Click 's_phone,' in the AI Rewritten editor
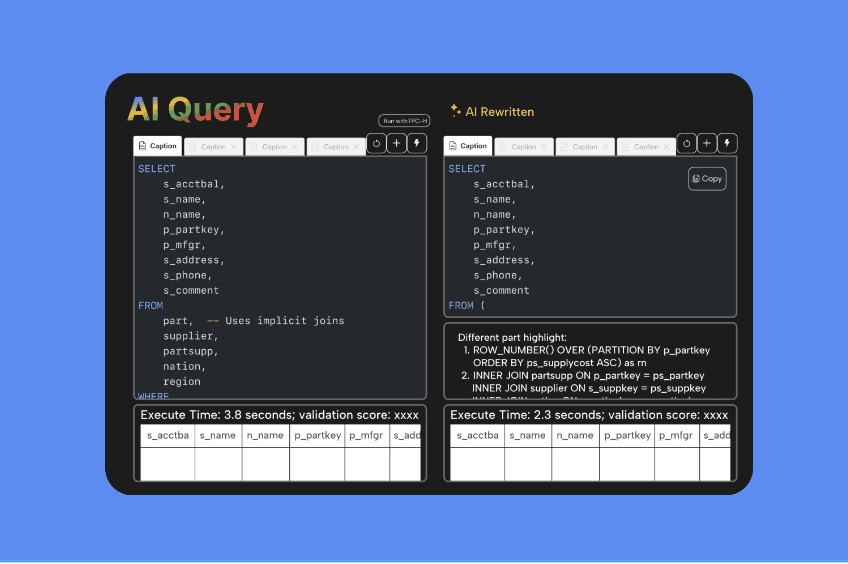Viewport: 848px width, 564px height. pyautogui.click(x=498, y=275)
